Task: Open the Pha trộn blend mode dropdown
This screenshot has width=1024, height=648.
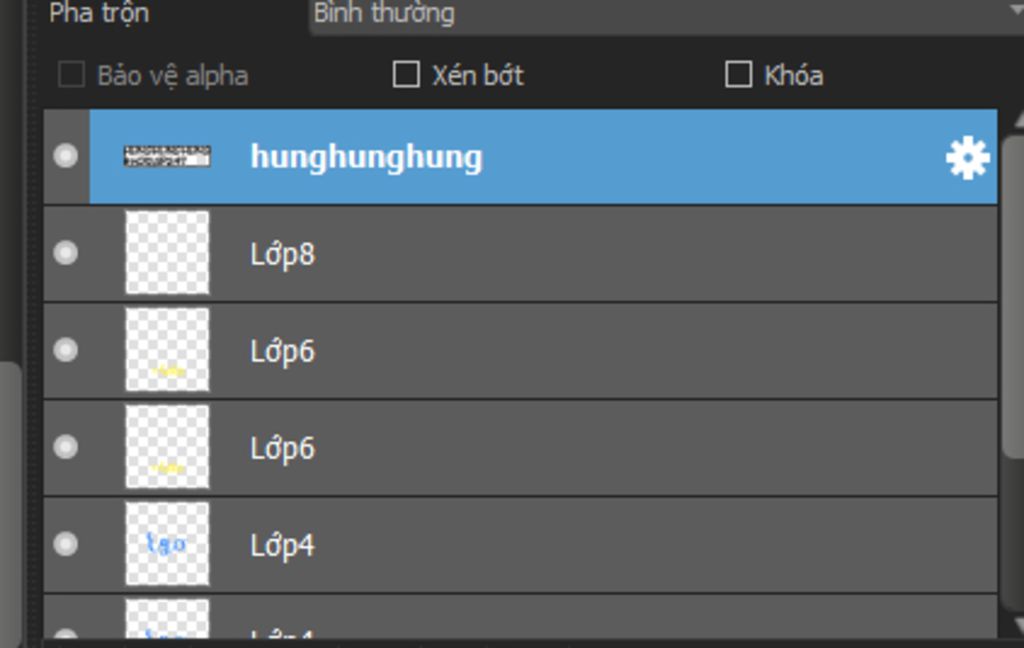Action: click(660, 14)
